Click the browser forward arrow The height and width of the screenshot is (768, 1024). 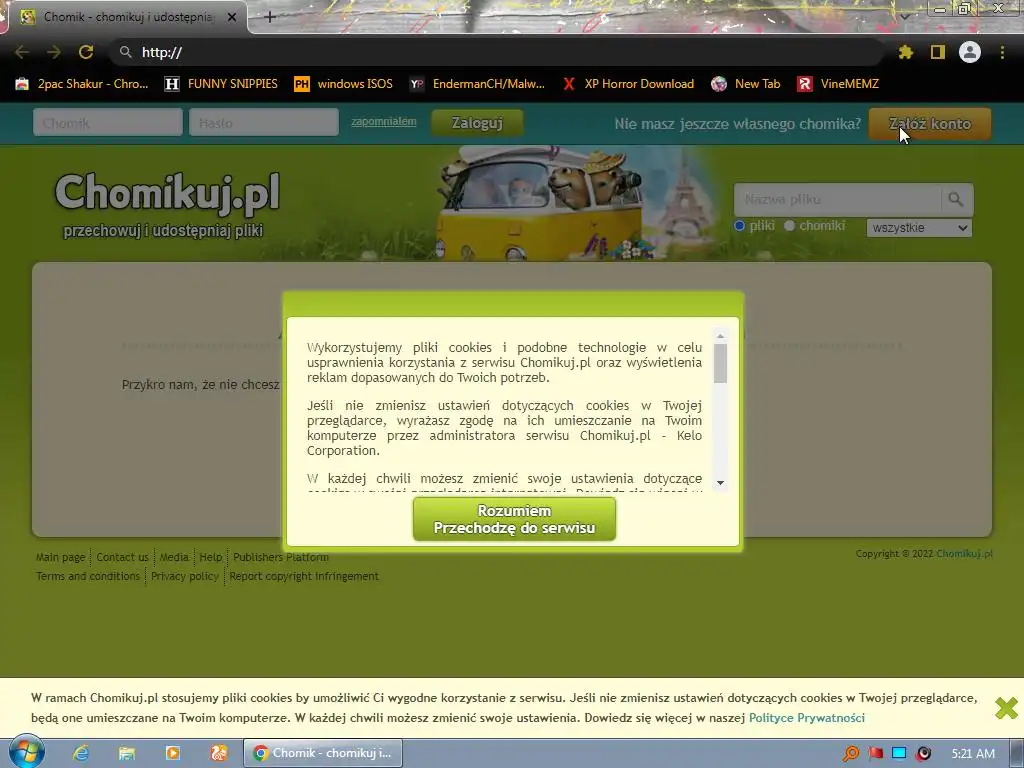pyautogui.click(x=54, y=52)
